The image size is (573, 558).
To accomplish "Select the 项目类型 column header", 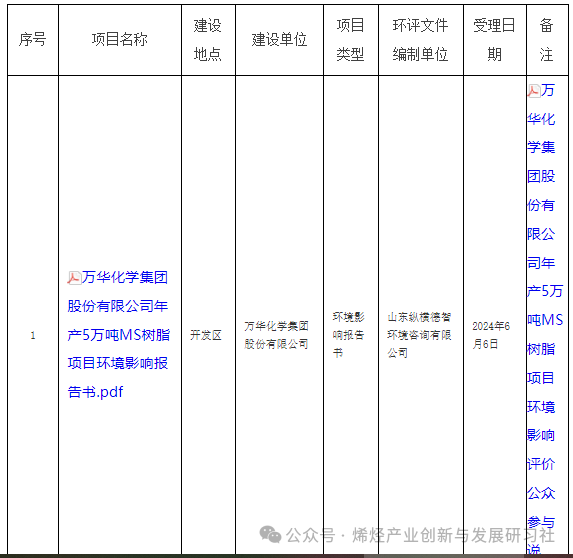I will point(351,39).
